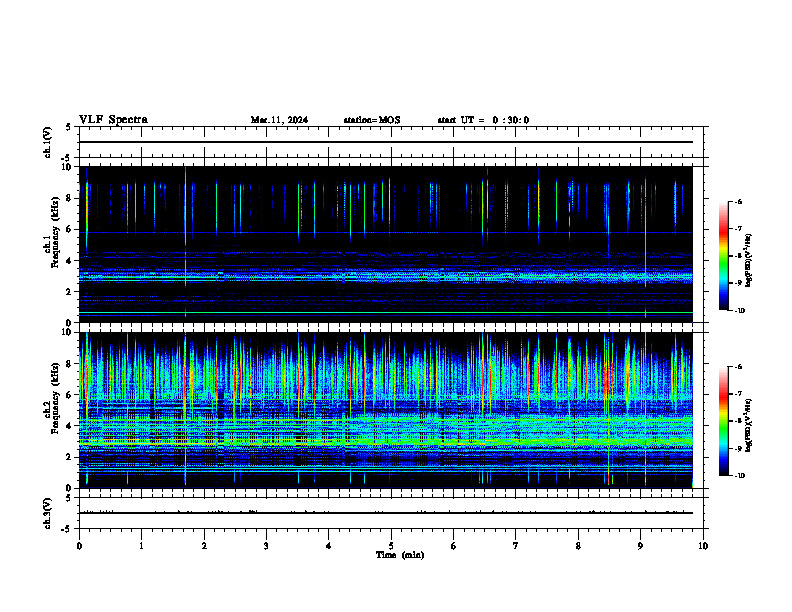The width and height of the screenshot is (792, 612).
Task: Click the "5" tick label of the ch.1(V) axis
Action: point(69,127)
